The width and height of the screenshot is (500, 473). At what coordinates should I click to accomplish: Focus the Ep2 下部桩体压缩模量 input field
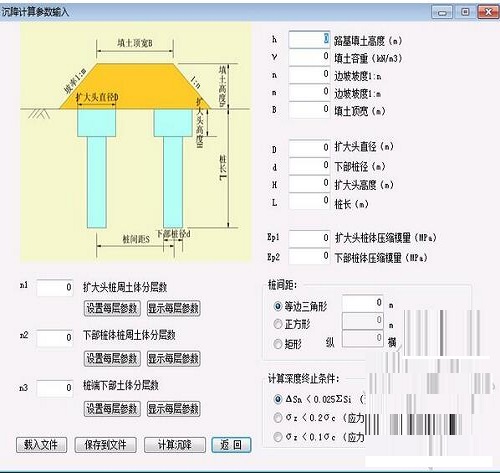[x=309, y=256]
